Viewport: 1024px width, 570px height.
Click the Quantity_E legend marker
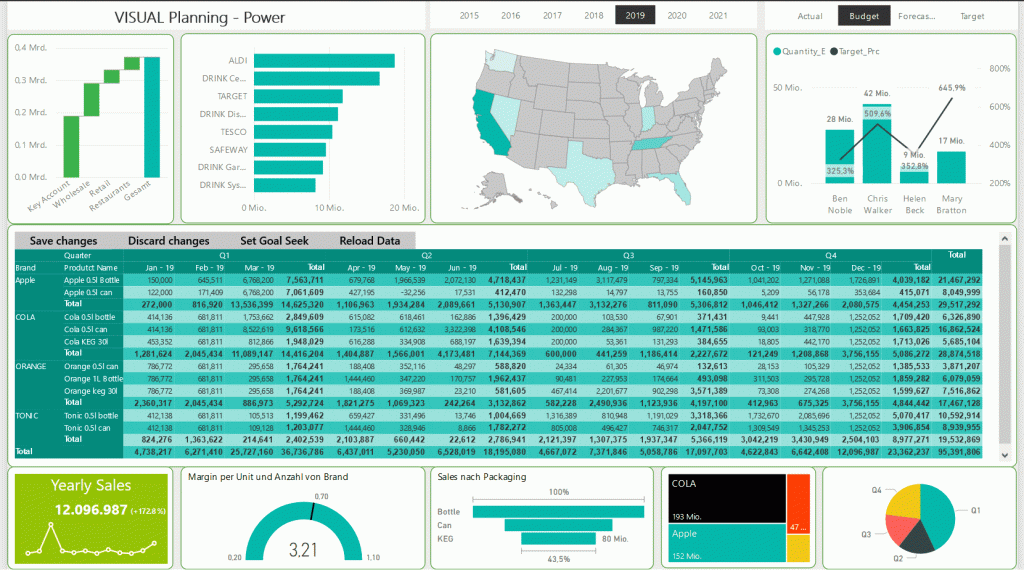[777, 50]
